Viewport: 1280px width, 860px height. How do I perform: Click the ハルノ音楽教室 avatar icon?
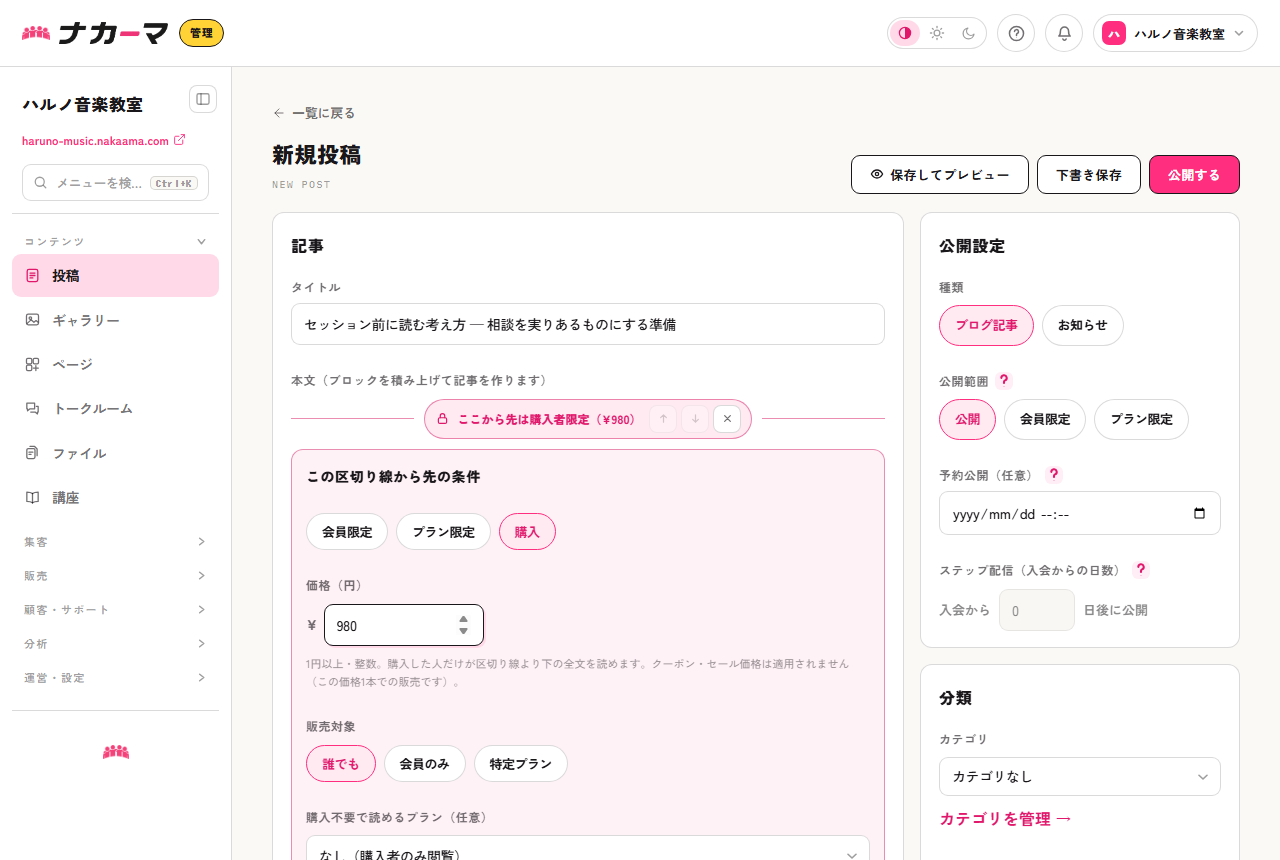tap(1114, 33)
